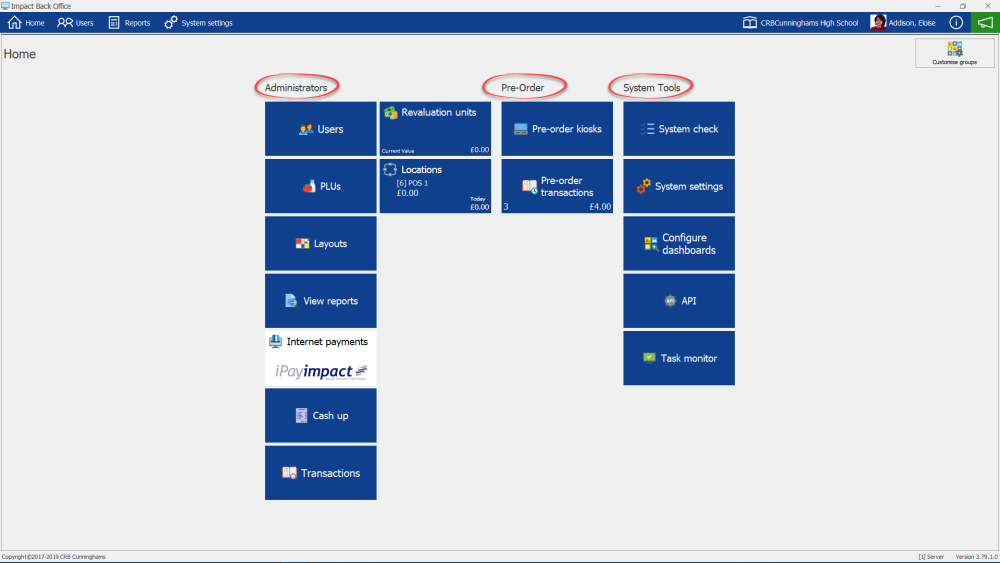Screen dimensions: 1000x563
Task: Click the System check checklist icon
Action: 647,129
